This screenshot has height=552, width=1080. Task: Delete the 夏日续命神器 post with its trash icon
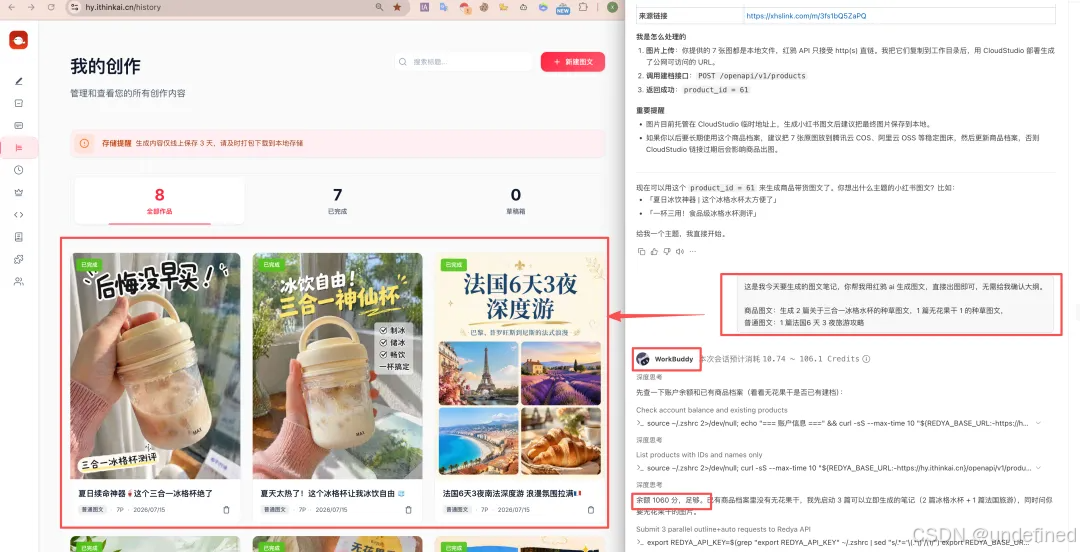(226, 510)
